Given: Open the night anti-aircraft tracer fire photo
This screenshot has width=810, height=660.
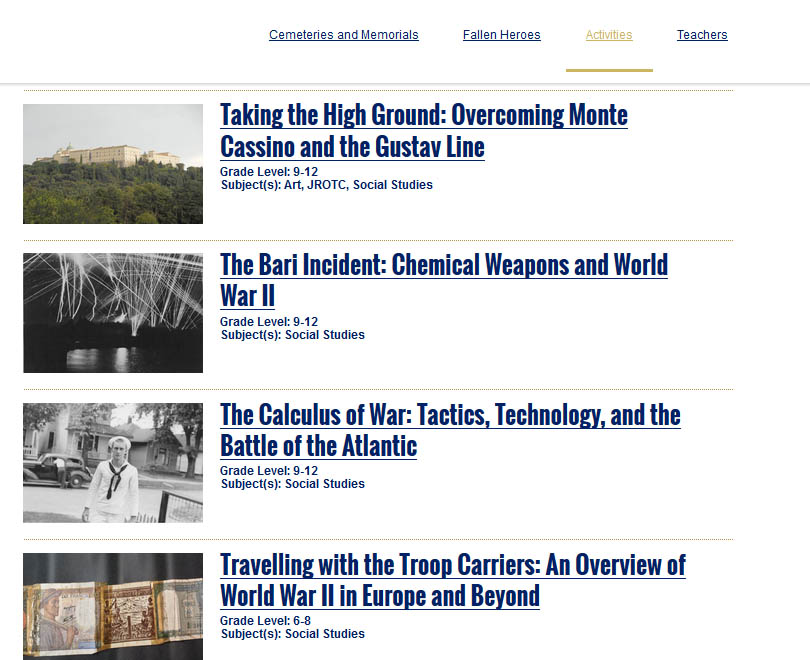Looking at the screenshot, I should [x=113, y=313].
